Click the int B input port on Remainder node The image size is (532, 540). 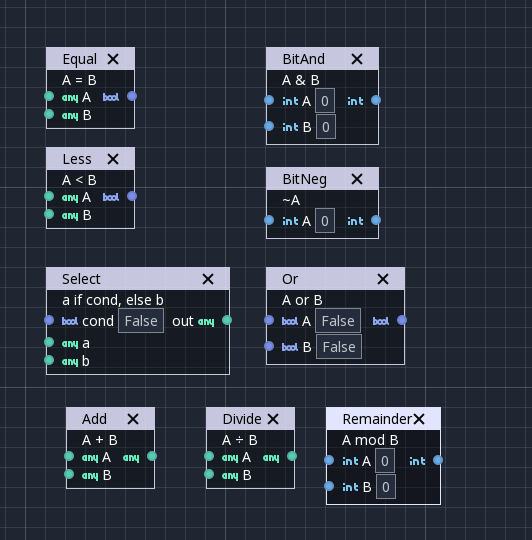(x=329, y=486)
